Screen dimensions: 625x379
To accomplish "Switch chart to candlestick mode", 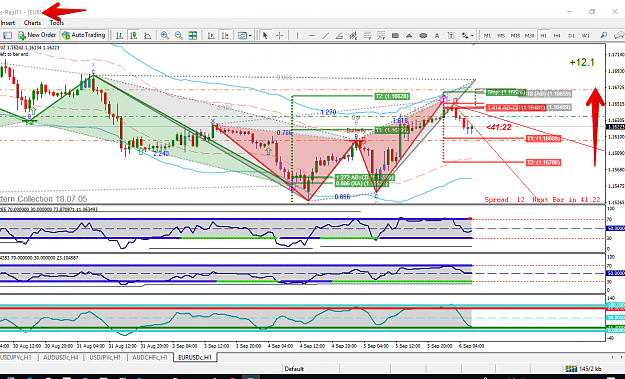I will pyautogui.click(x=134, y=35).
